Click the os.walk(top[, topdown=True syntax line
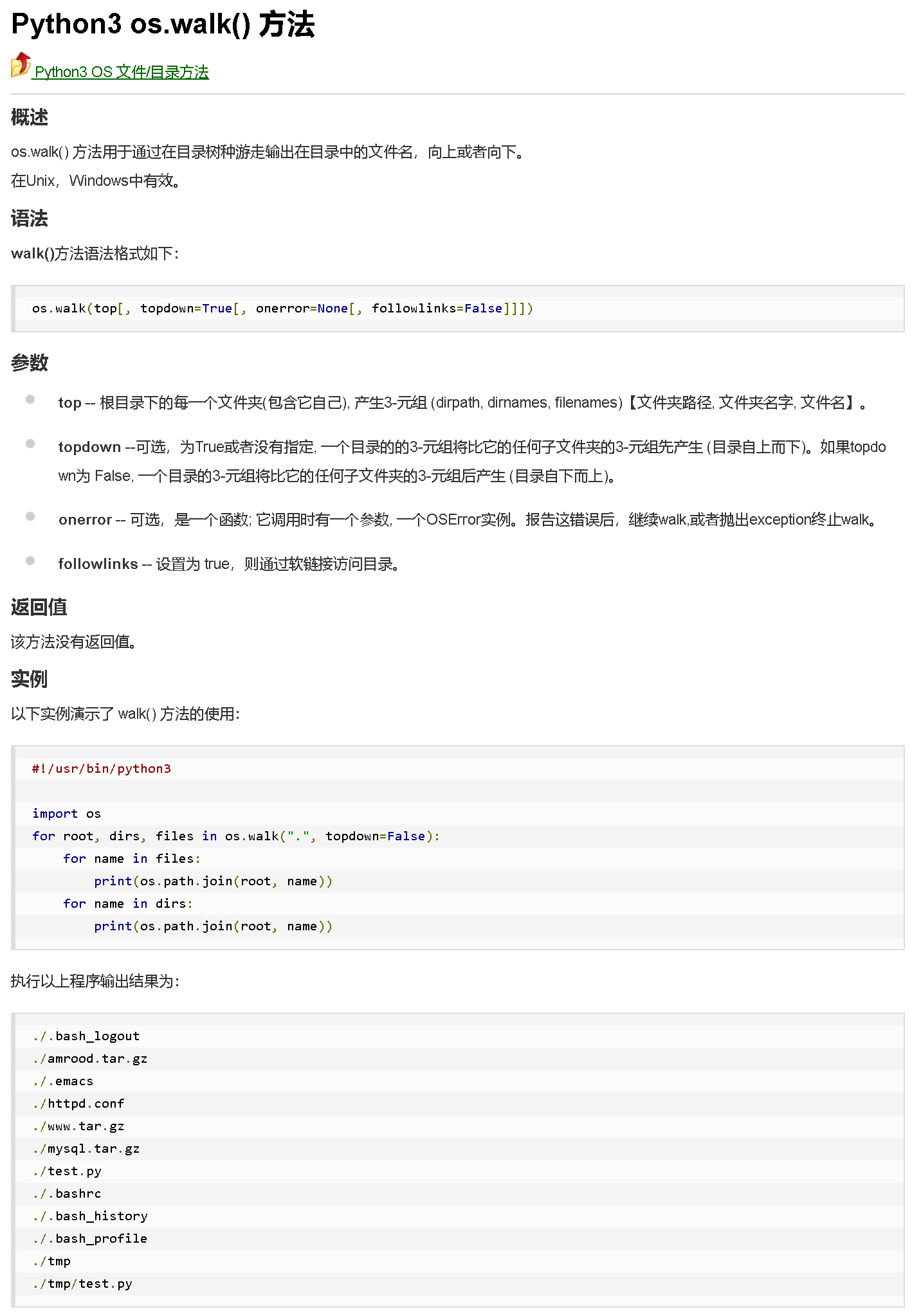 pyautogui.click(x=282, y=309)
